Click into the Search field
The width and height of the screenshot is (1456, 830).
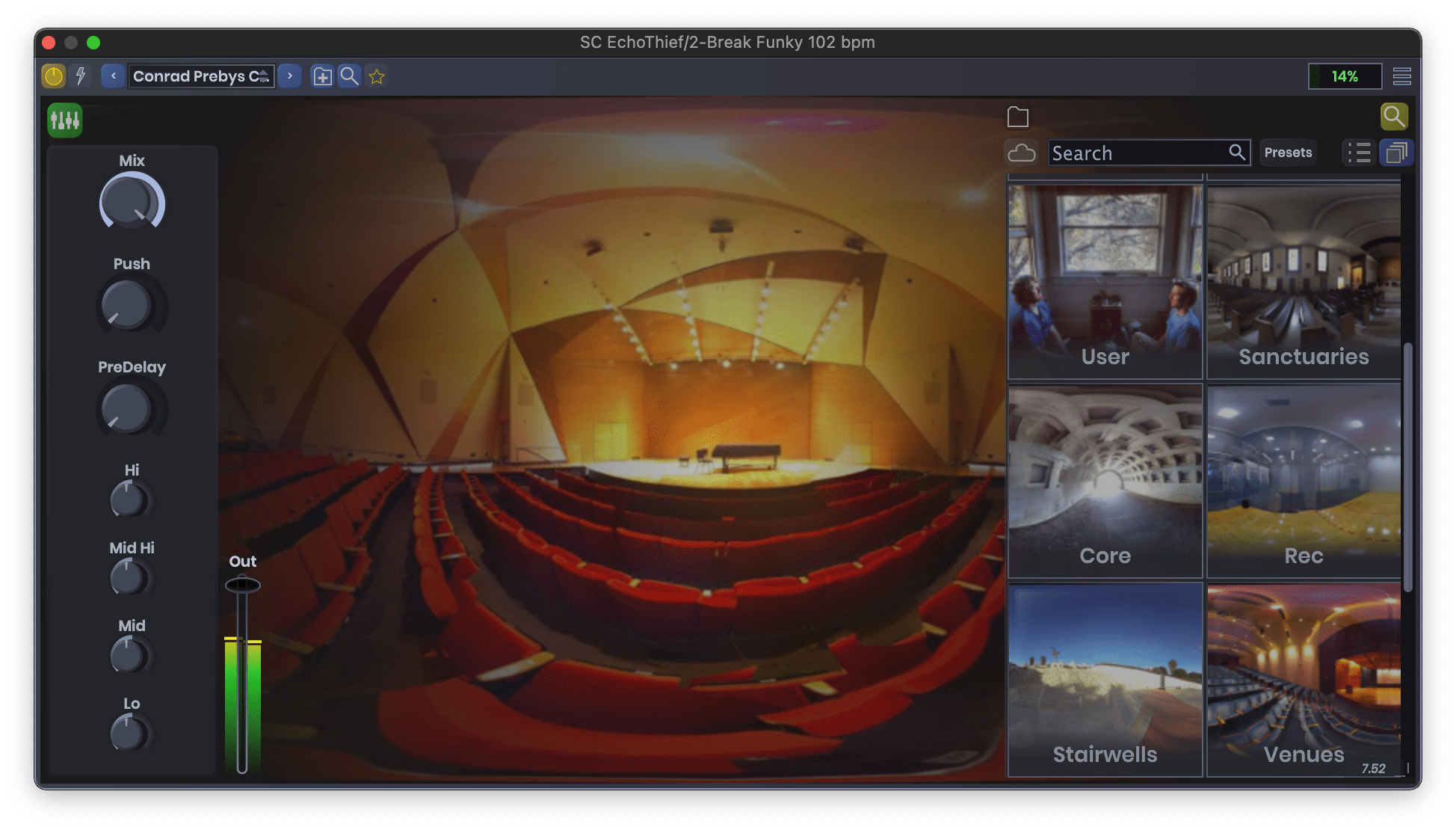[1149, 153]
